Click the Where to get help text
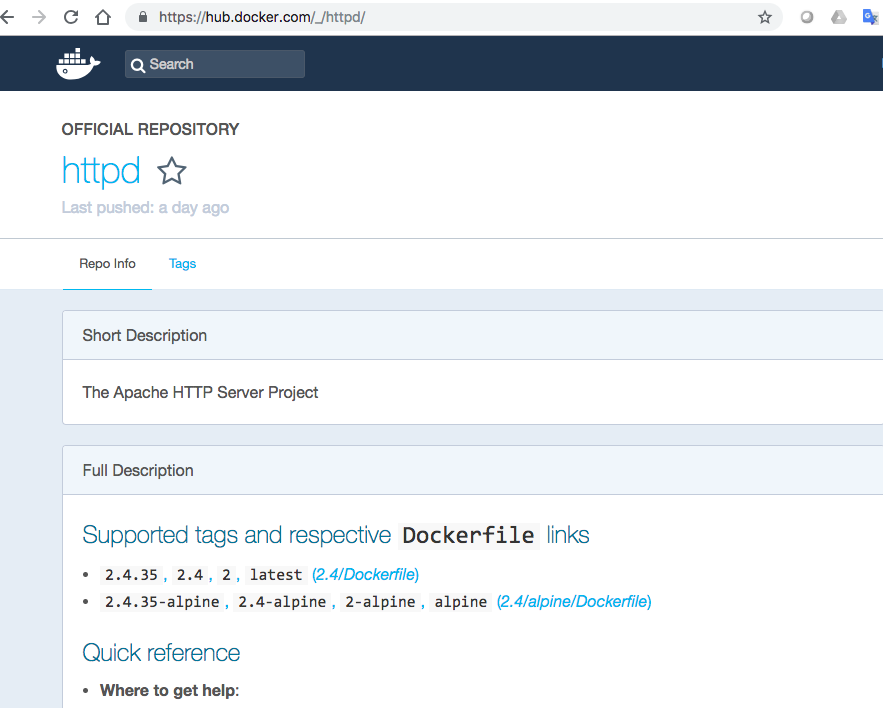The image size is (883, 708). click(170, 691)
